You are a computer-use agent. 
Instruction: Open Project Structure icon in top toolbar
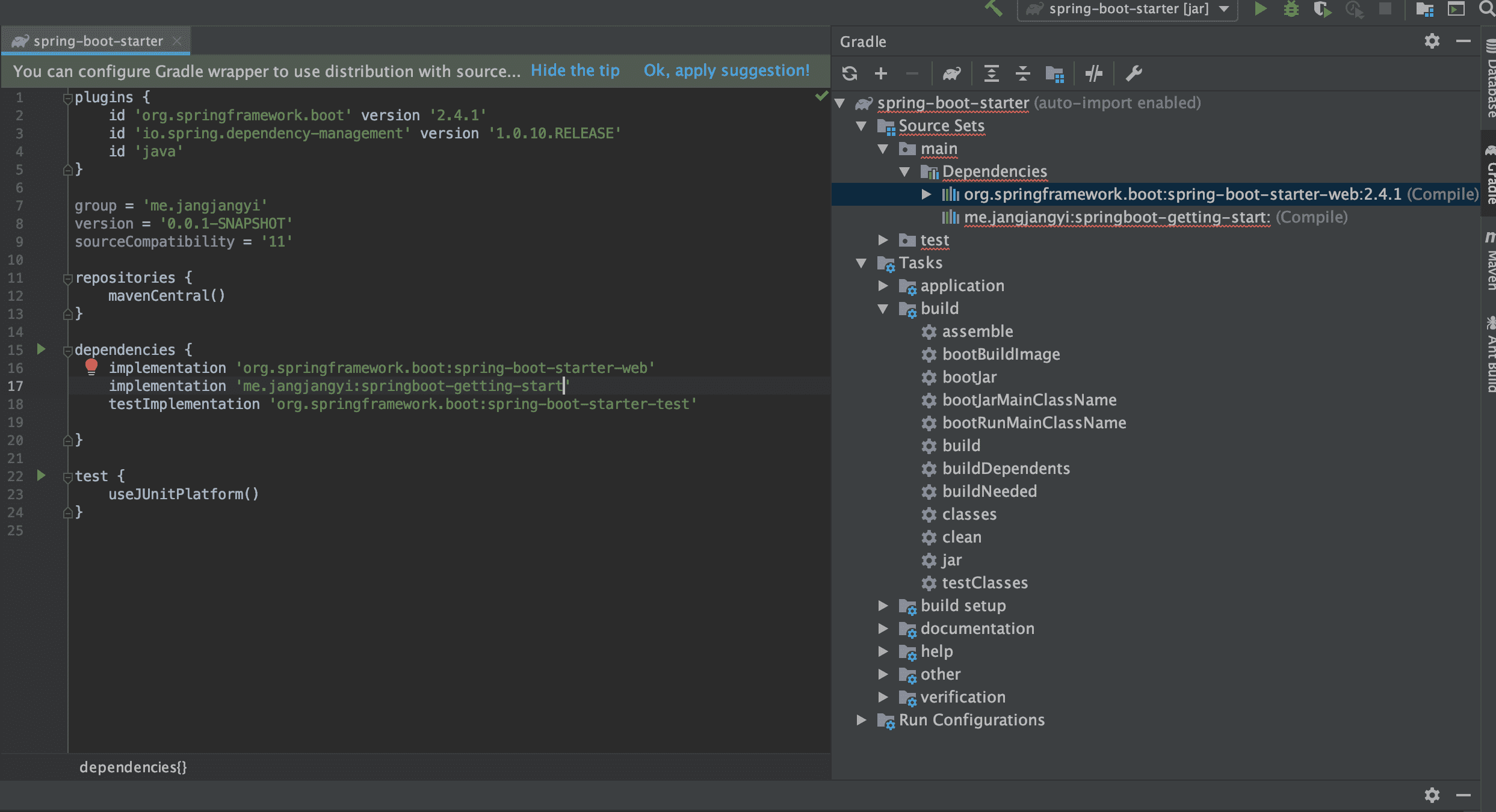tap(1424, 9)
